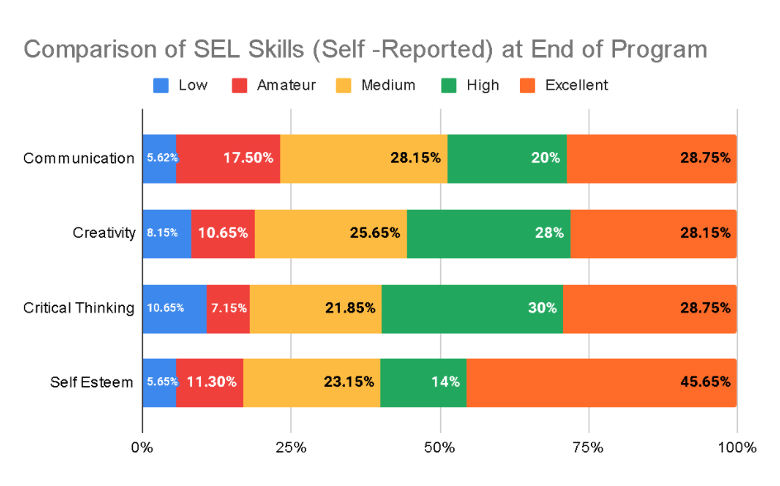
Task: Click the 50% x-axis tick label
Action: coord(440,446)
